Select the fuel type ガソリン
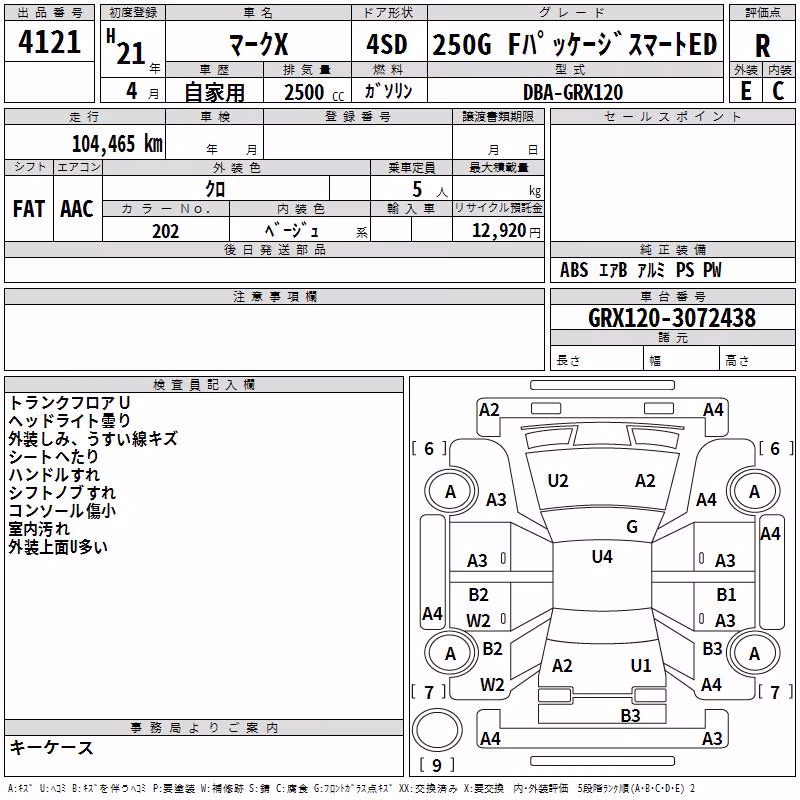 [388, 91]
